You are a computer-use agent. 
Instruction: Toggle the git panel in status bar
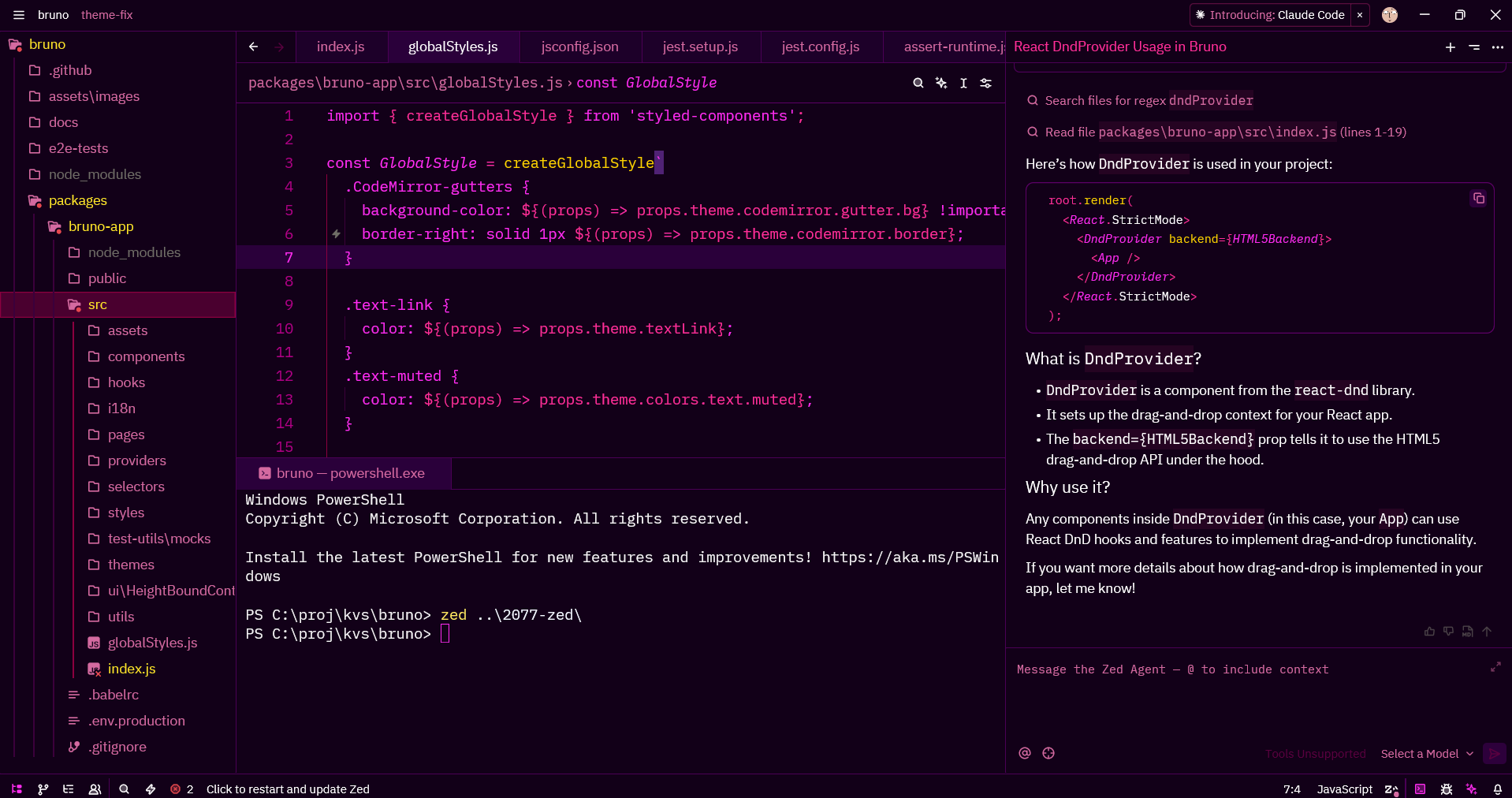(x=43, y=789)
